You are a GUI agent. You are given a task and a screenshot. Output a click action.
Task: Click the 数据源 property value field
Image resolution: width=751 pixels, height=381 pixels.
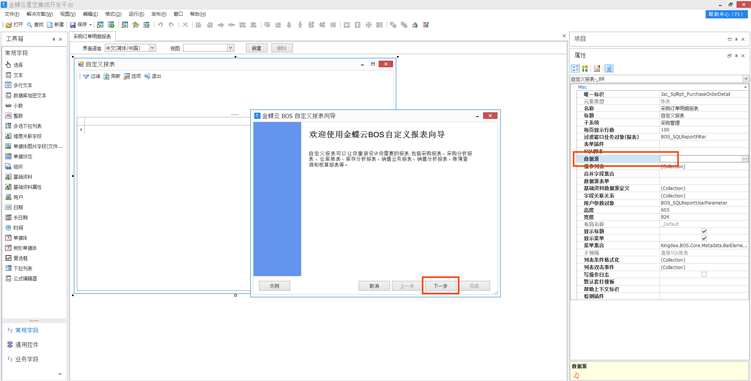pyautogui.click(x=700, y=159)
